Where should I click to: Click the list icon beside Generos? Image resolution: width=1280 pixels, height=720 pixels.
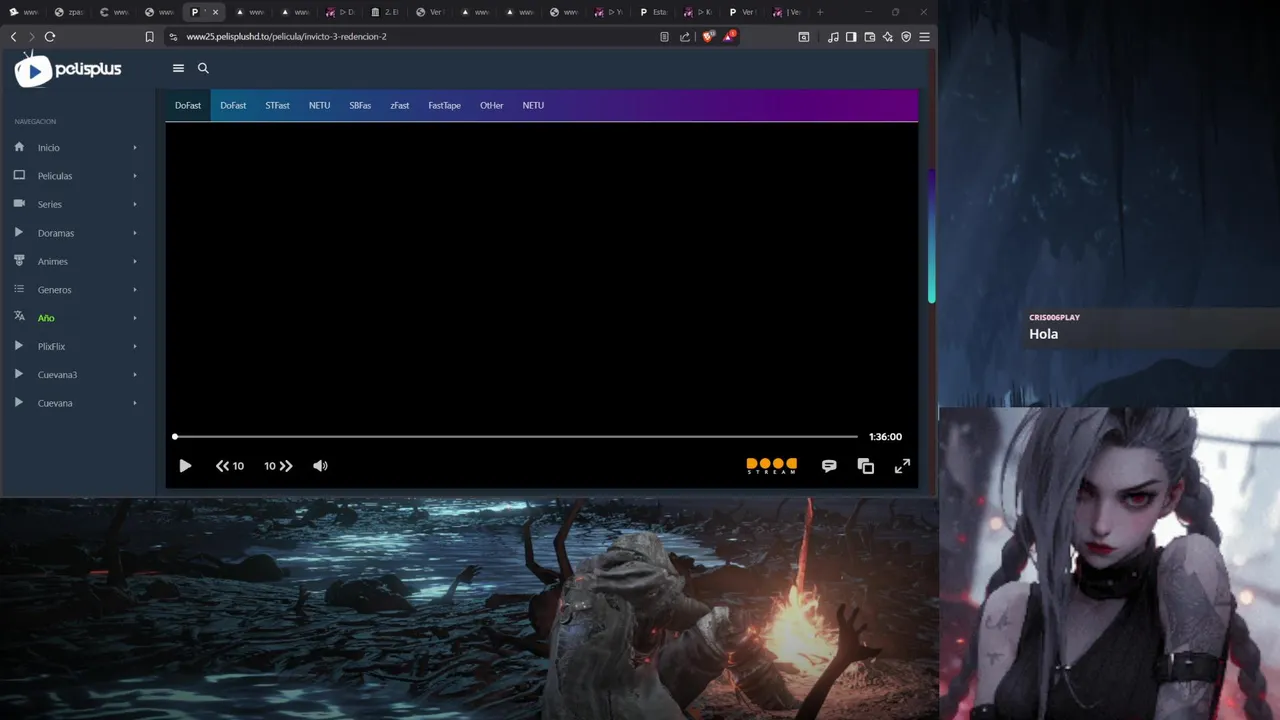(x=19, y=289)
